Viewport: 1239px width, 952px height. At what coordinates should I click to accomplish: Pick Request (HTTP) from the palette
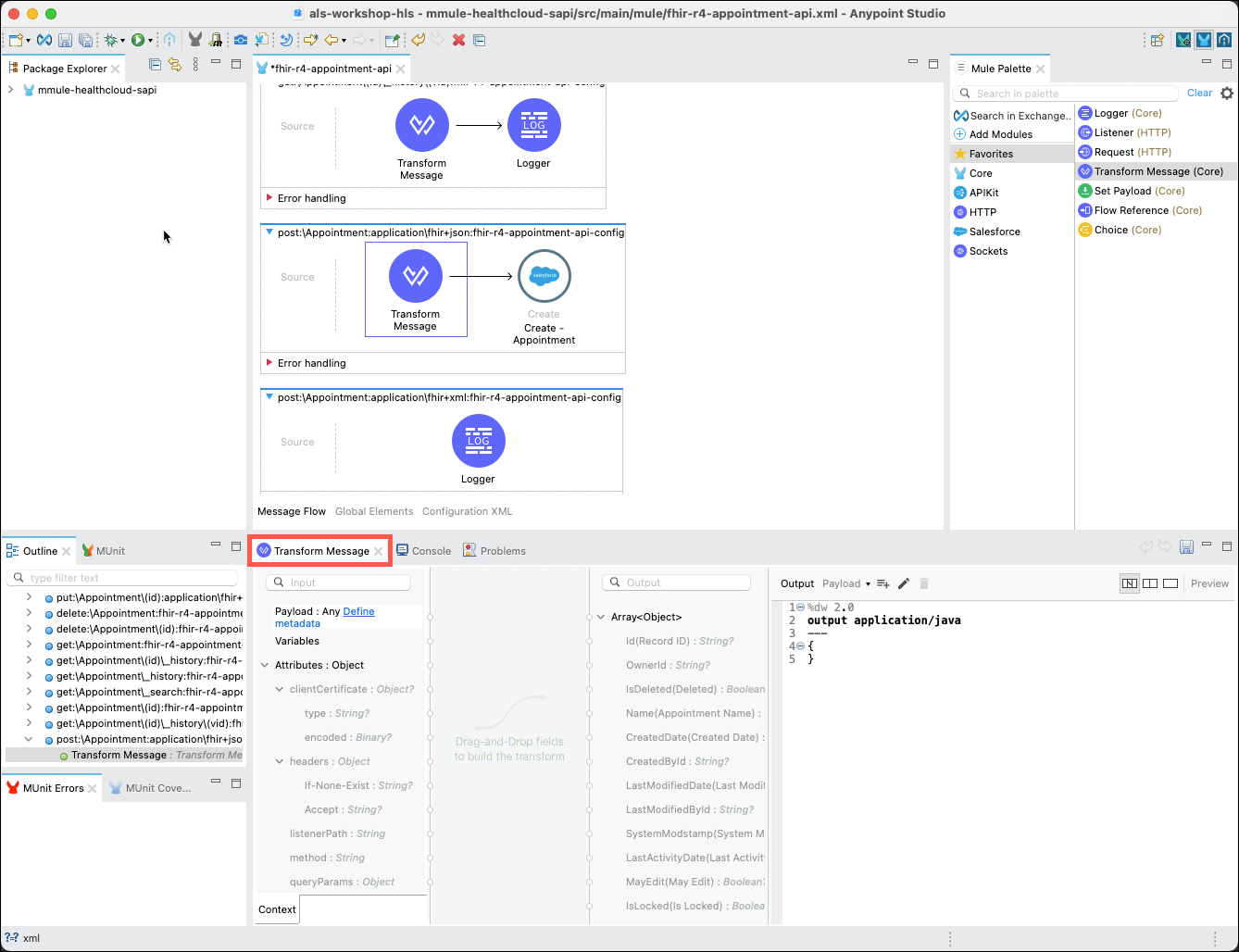(1125, 152)
